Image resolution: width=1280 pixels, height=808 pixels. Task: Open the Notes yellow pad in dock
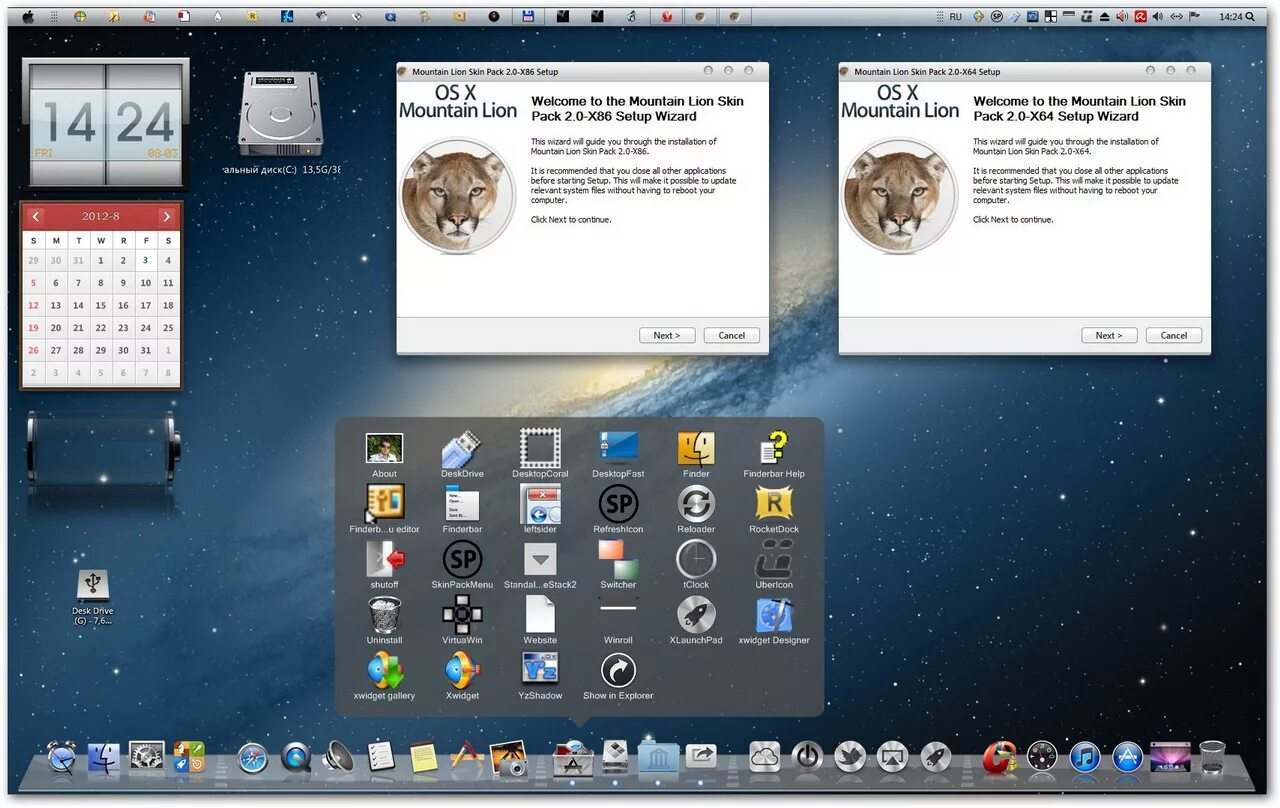[x=424, y=757]
